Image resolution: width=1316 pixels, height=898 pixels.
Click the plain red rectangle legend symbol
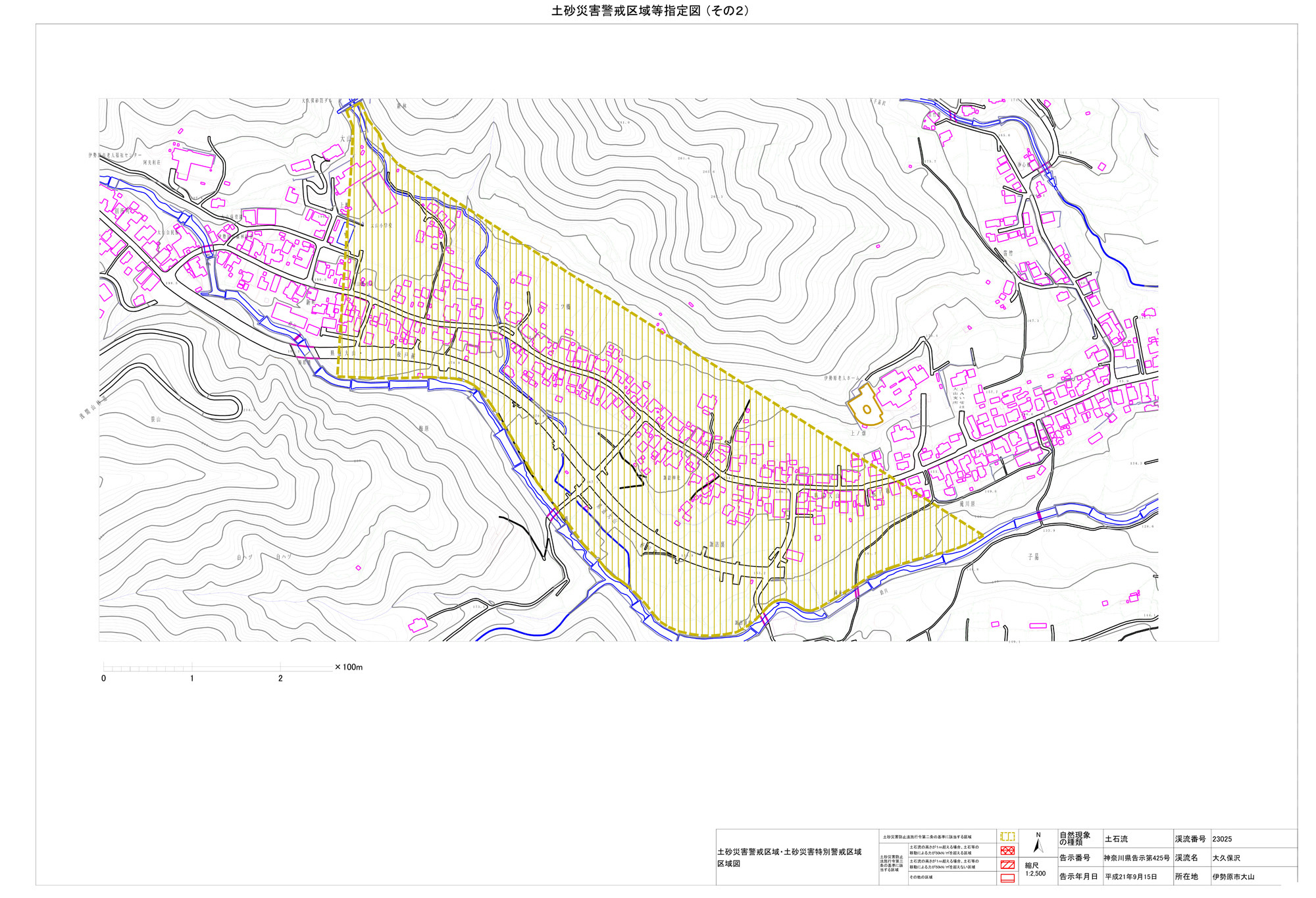click(1007, 878)
